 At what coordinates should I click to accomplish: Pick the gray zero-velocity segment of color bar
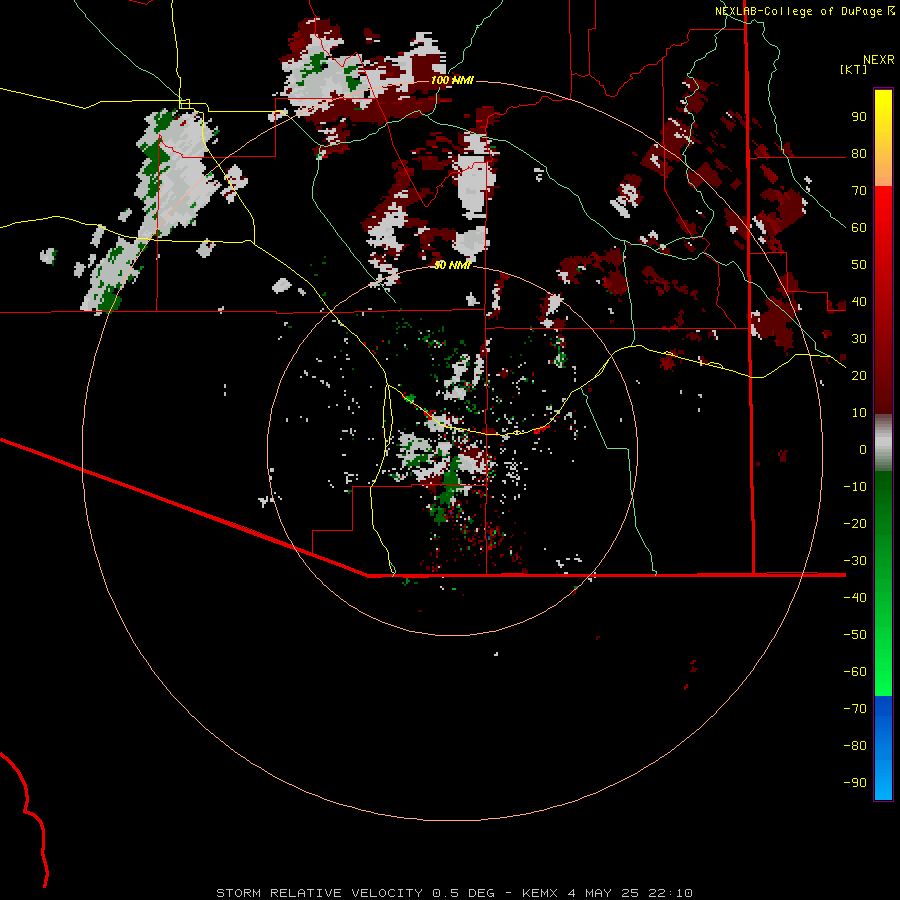coord(883,443)
